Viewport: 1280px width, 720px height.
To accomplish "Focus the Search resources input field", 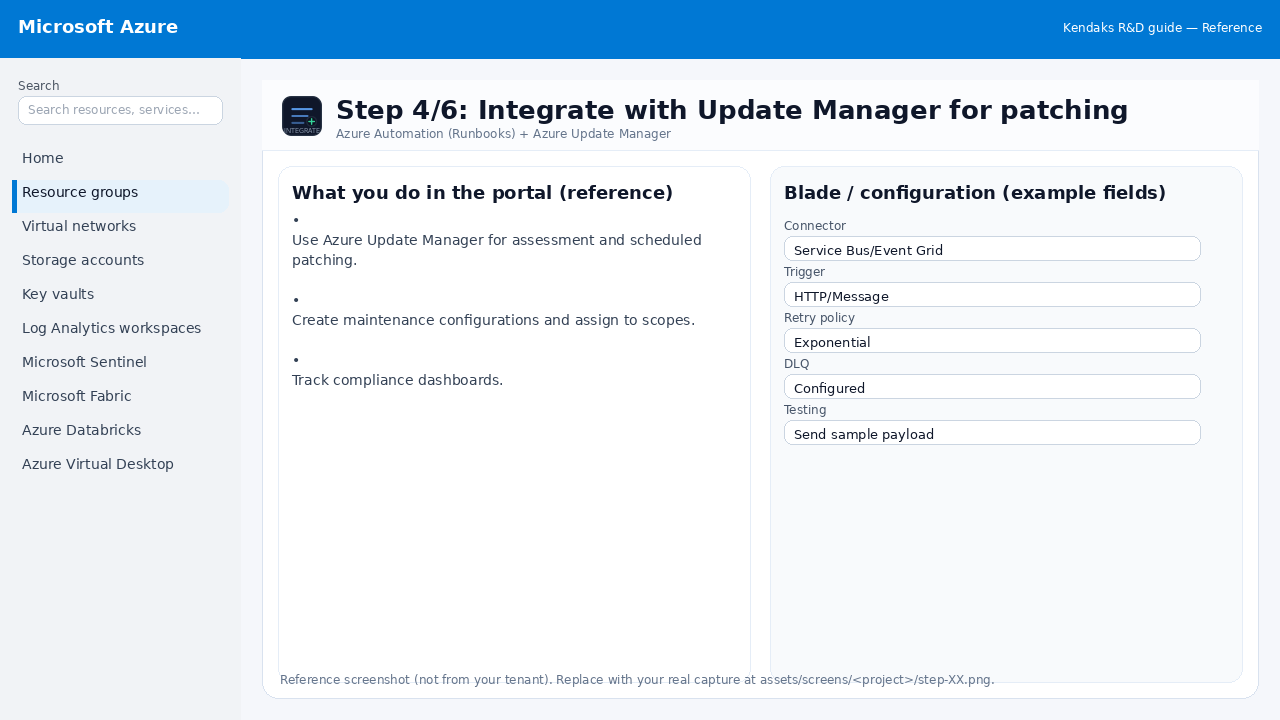I will tap(120, 110).
